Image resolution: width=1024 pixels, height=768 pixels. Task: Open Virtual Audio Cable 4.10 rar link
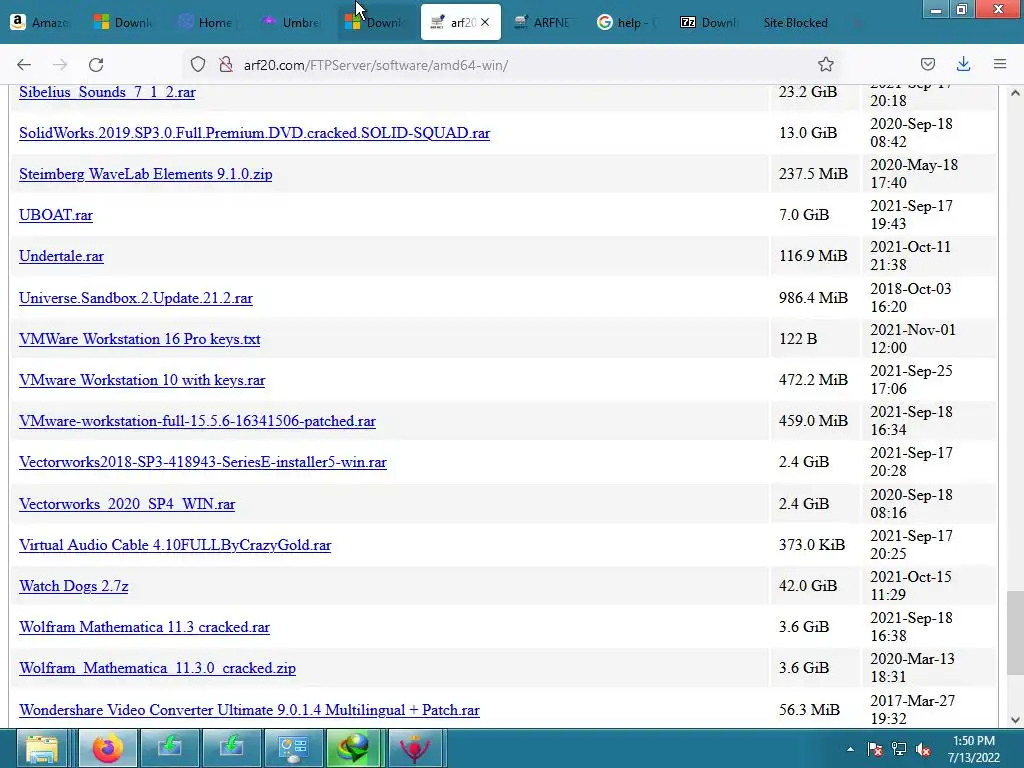[x=175, y=545]
